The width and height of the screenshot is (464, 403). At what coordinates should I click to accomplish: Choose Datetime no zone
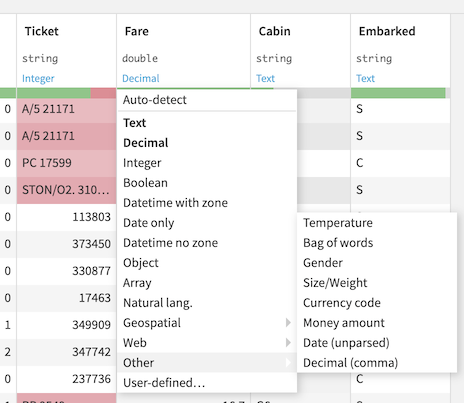[207, 243]
